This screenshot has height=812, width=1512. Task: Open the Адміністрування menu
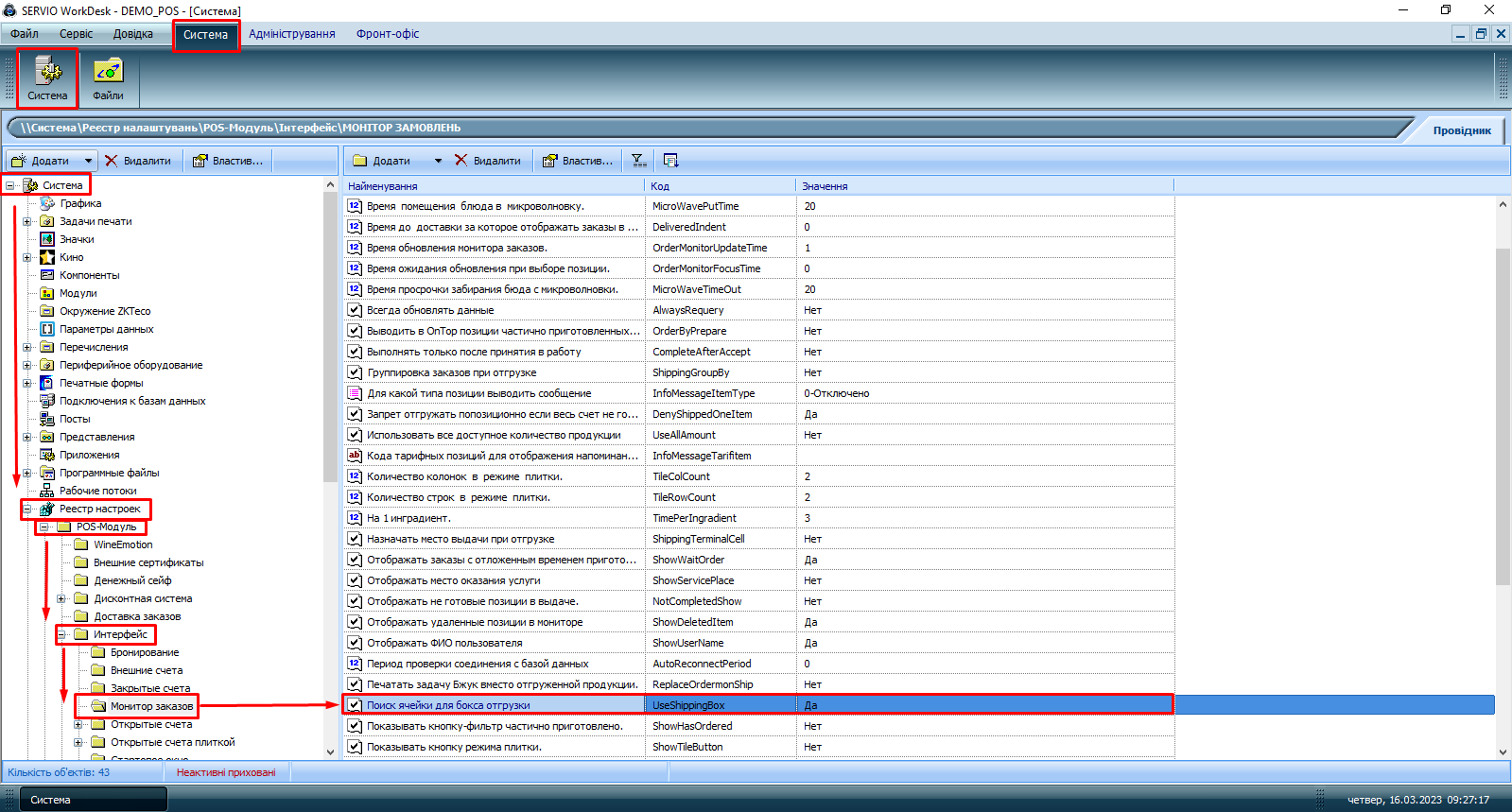click(291, 34)
